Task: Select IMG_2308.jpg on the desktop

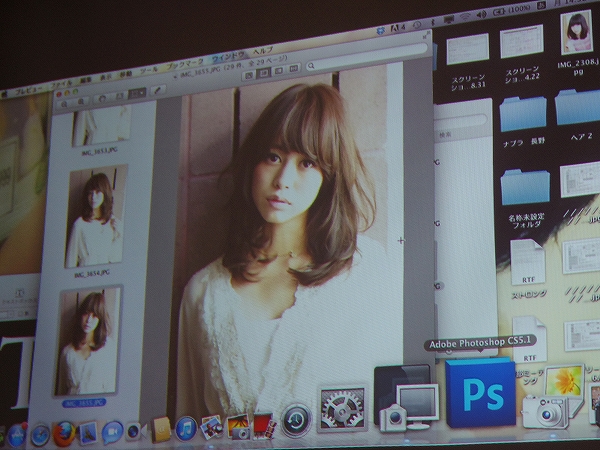Action: point(577,33)
